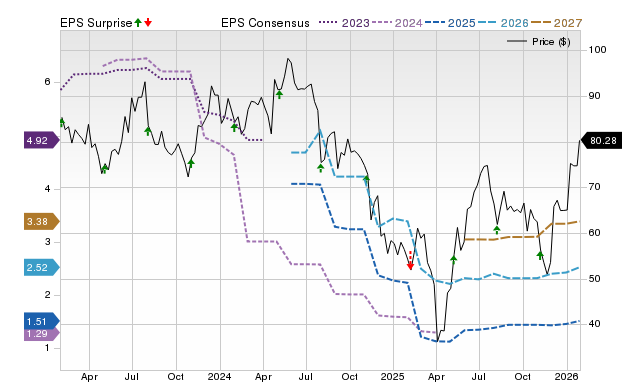
Task: Click the 2024 EPS consensus legend entry
Action: click(397, 23)
